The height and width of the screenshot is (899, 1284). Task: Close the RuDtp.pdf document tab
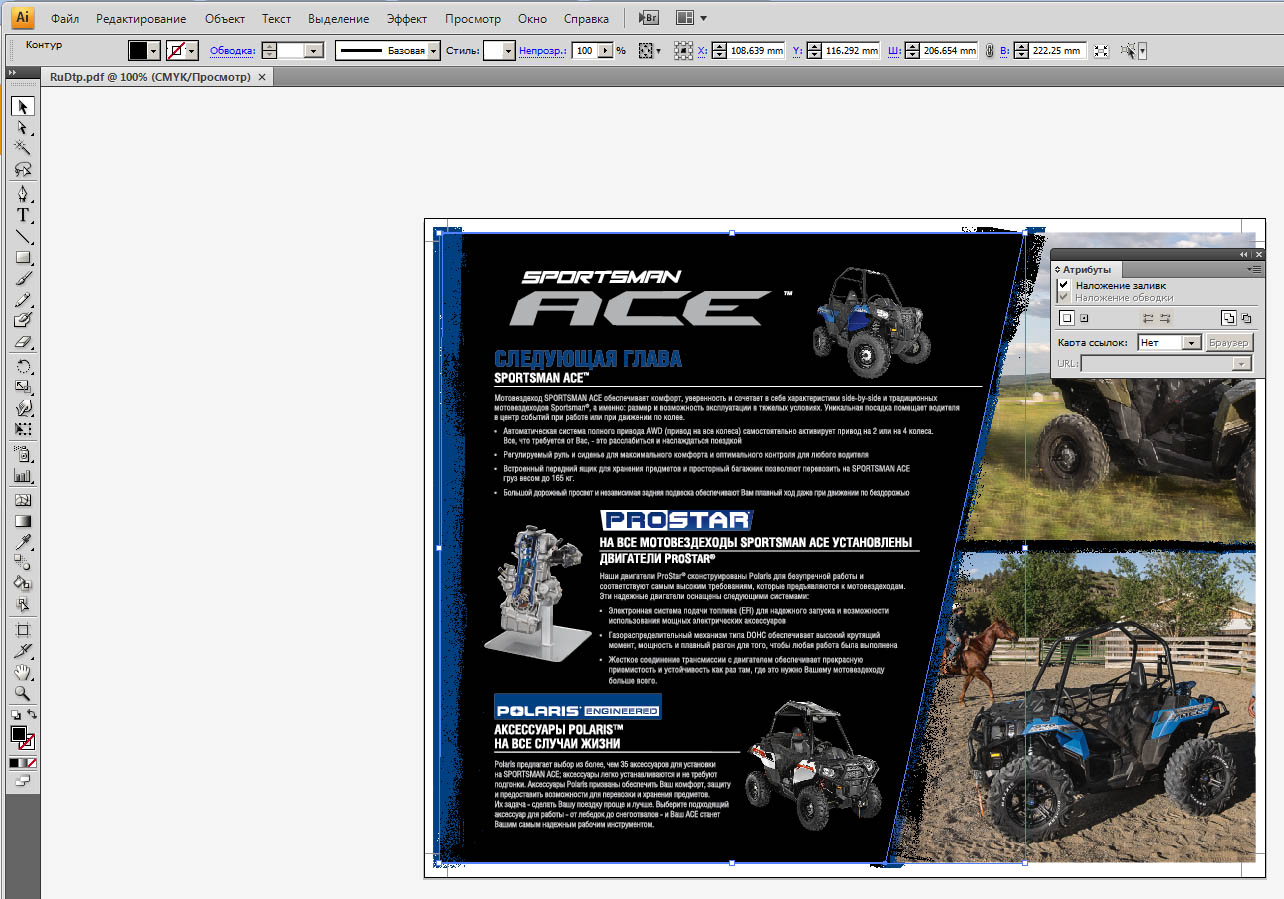(x=262, y=77)
